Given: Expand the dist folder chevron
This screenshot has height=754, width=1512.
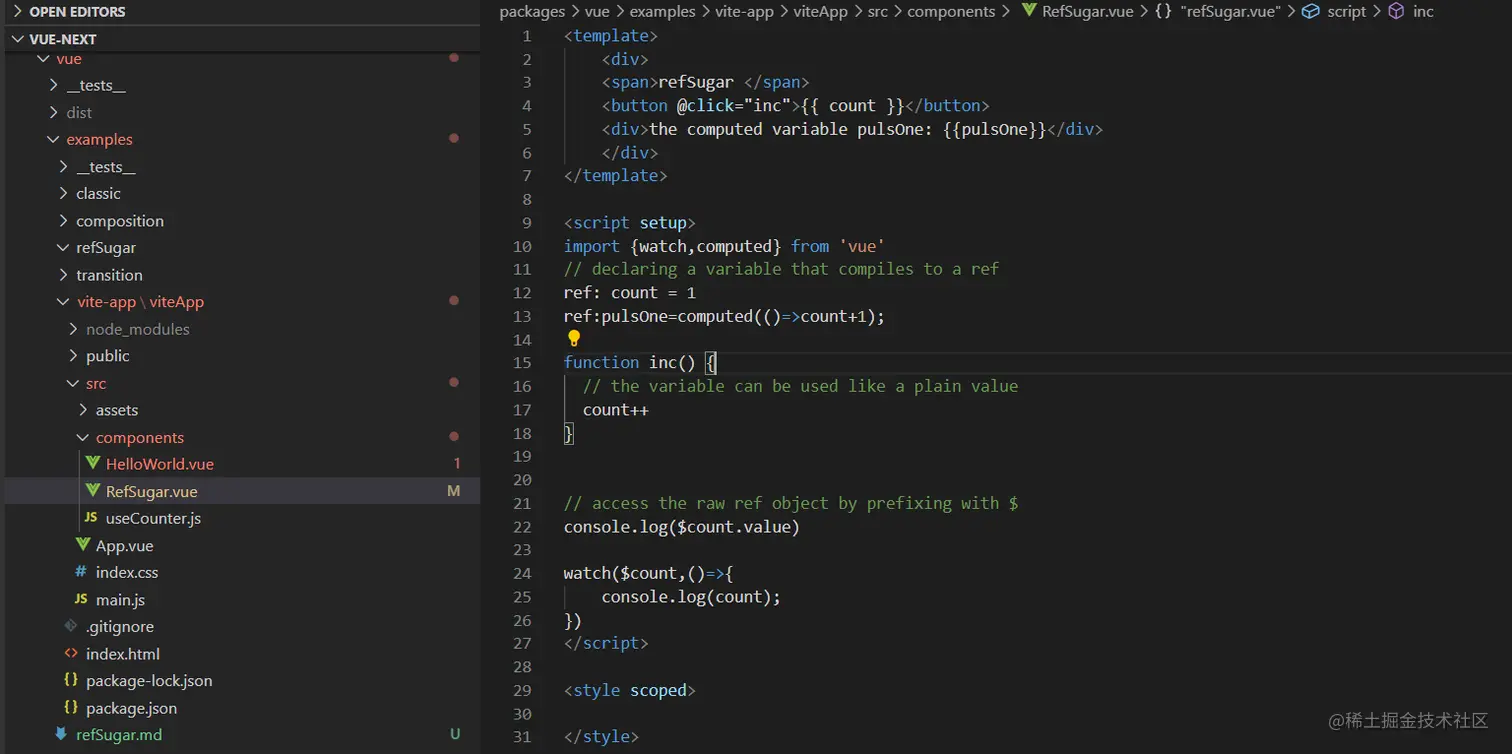Looking at the screenshot, I should point(54,112).
